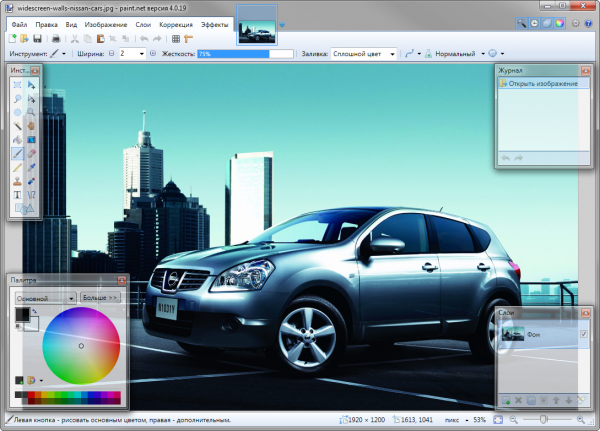This screenshot has width=600, height=431.
Task: Select the Text tool
Action: (x=17, y=195)
